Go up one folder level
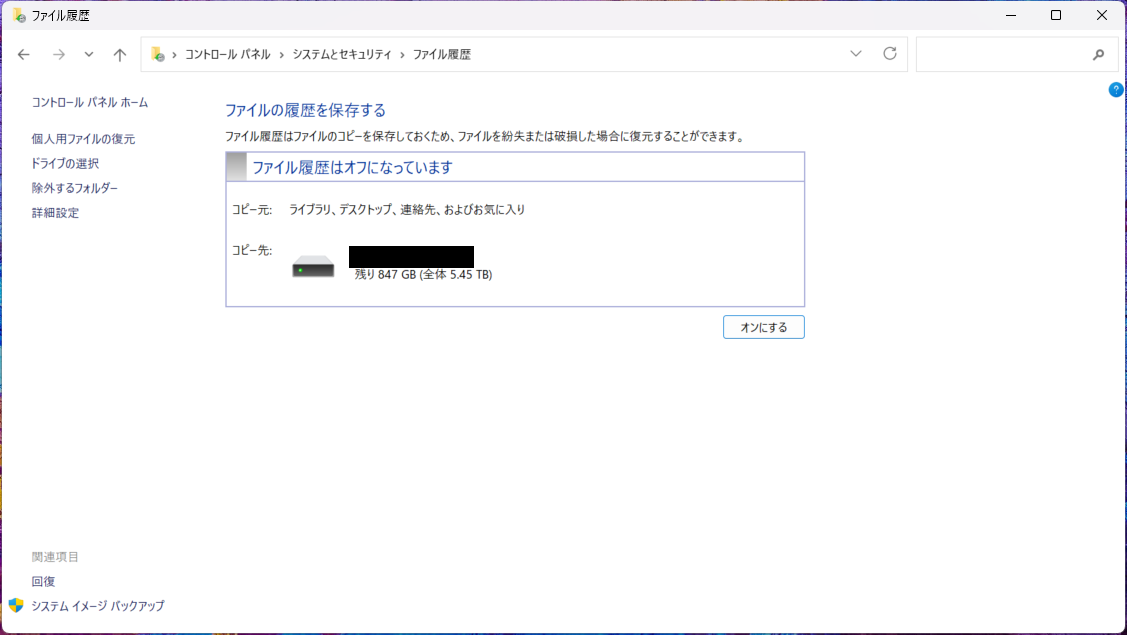This screenshot has height=635, width=1127. point(120,55)
